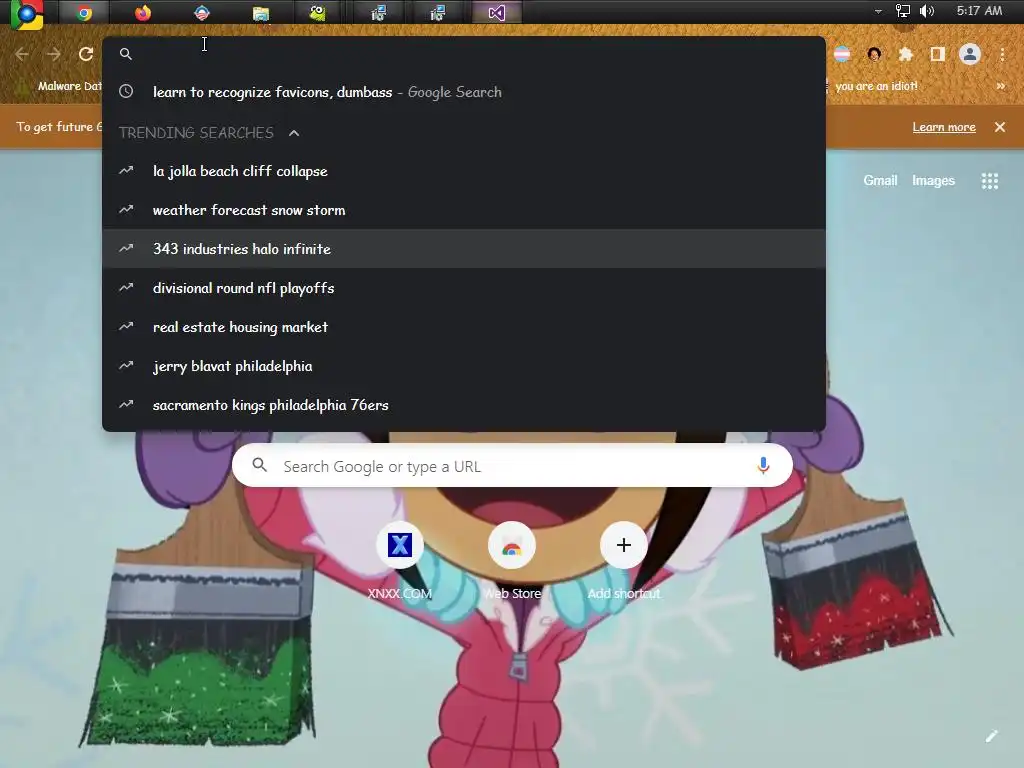Open the blue-red round taskbar app
Viewport: 1024px width, 768px height.
(202, 12)
